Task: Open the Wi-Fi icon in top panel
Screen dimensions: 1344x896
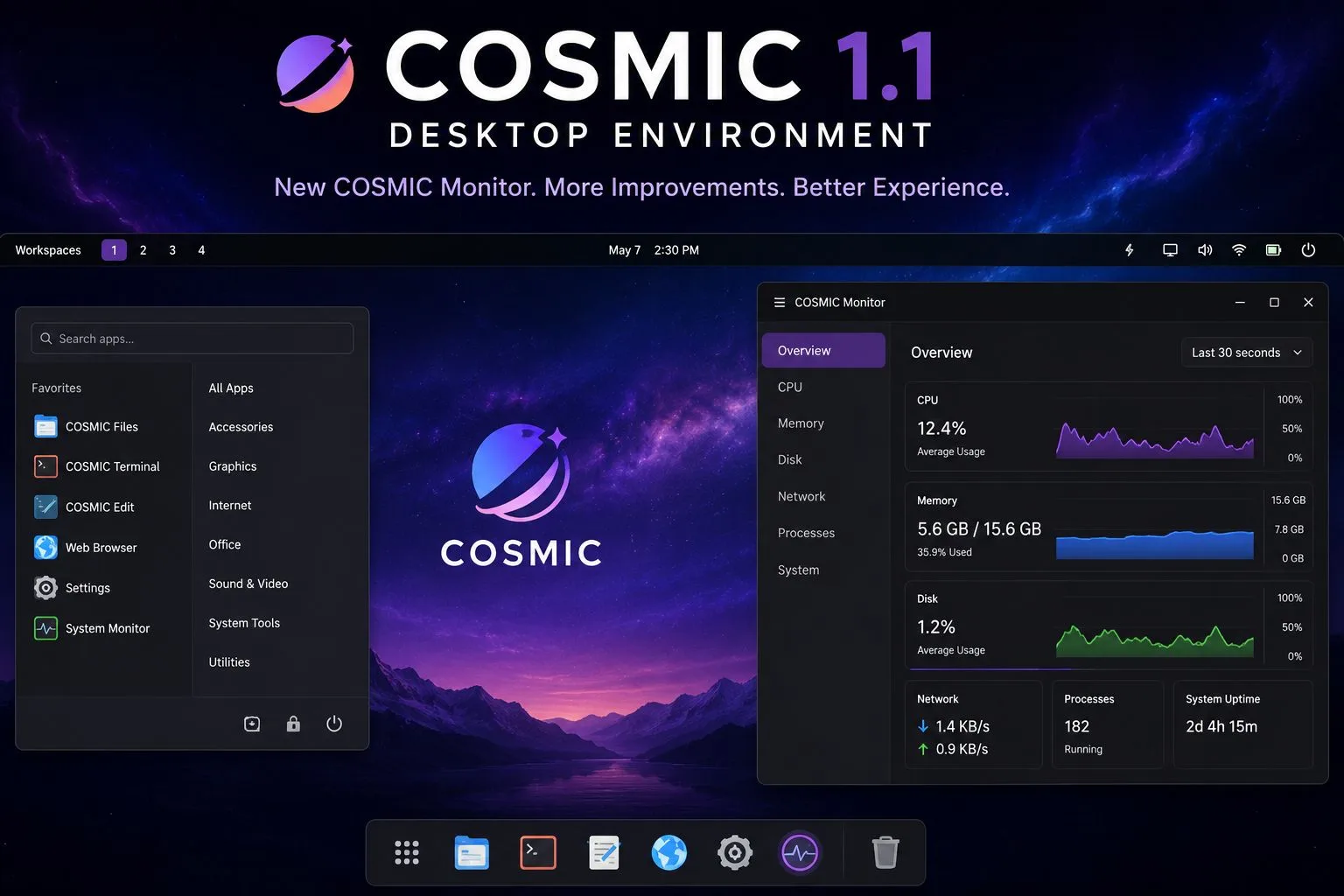Action: pos(1239,250)
